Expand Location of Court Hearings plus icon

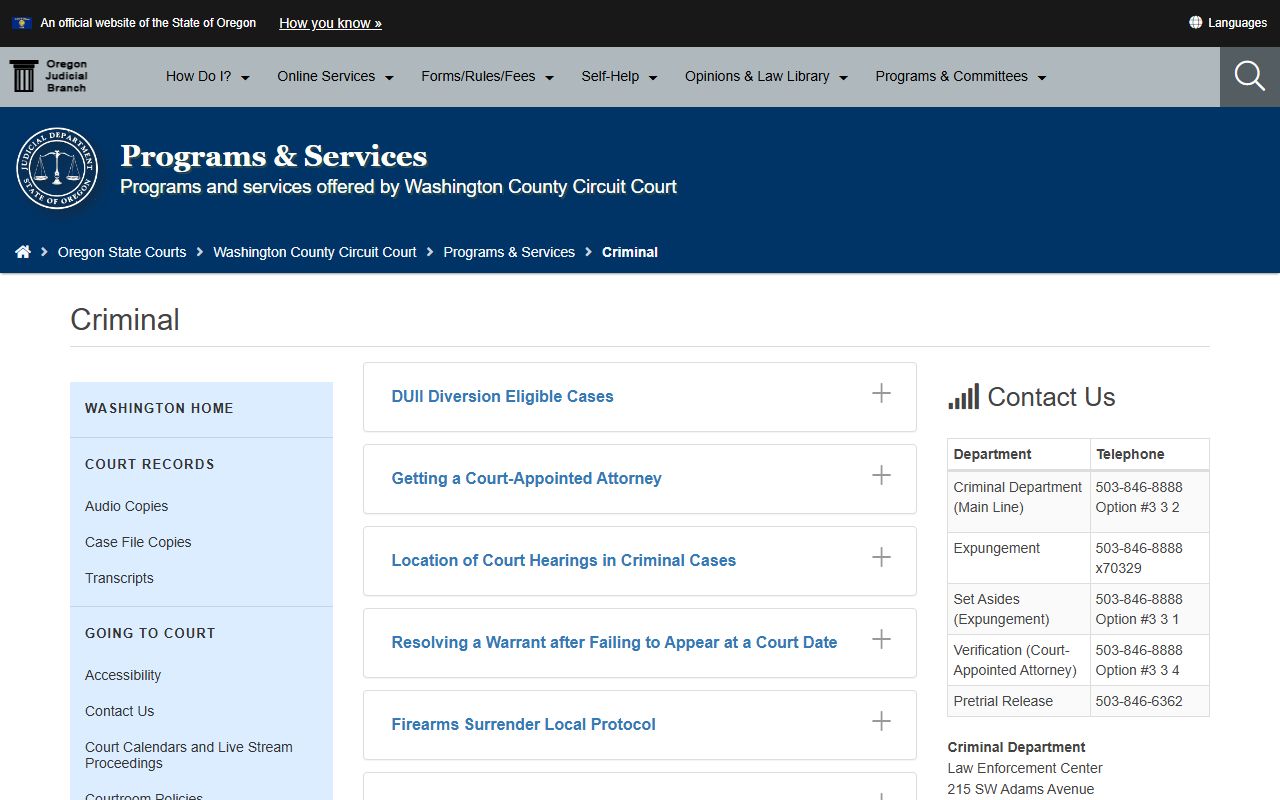(881, 557)
